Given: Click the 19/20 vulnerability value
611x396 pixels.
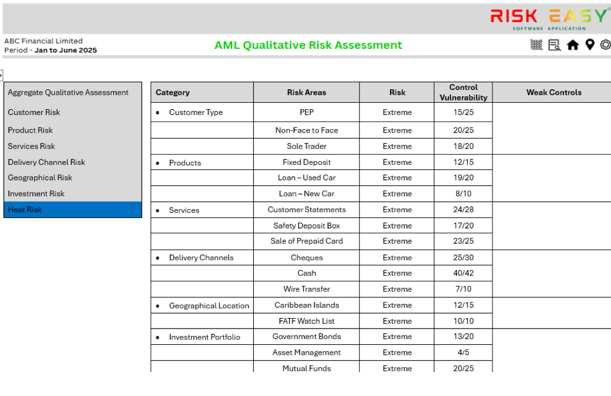Looking at the screenshot, I should pos(463,178).
